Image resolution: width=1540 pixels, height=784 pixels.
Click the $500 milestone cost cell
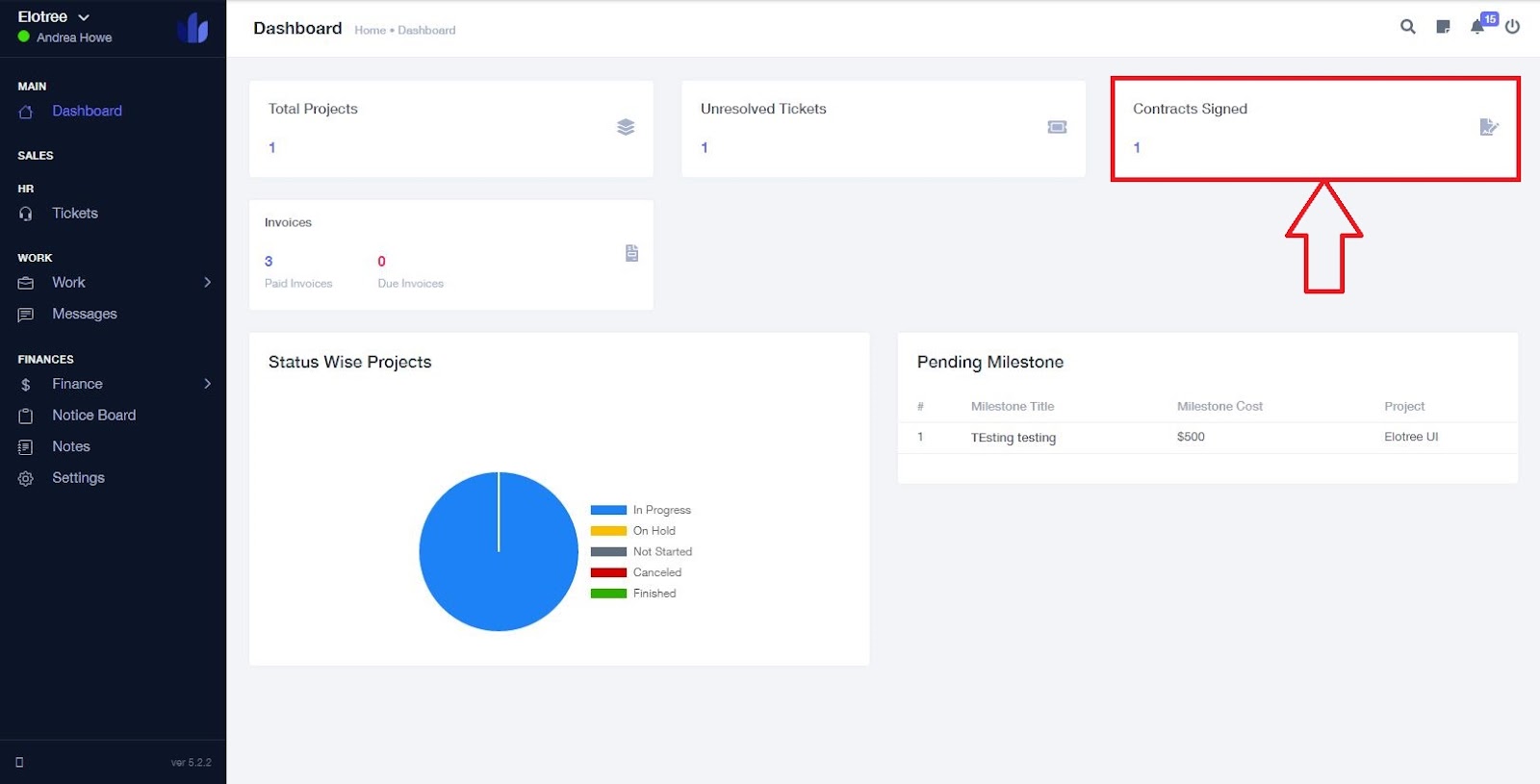coord(1191,437)
